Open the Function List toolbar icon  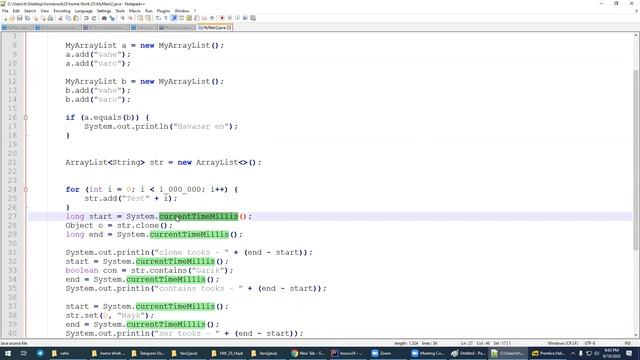pyautogui.click(x=196, y=18)
